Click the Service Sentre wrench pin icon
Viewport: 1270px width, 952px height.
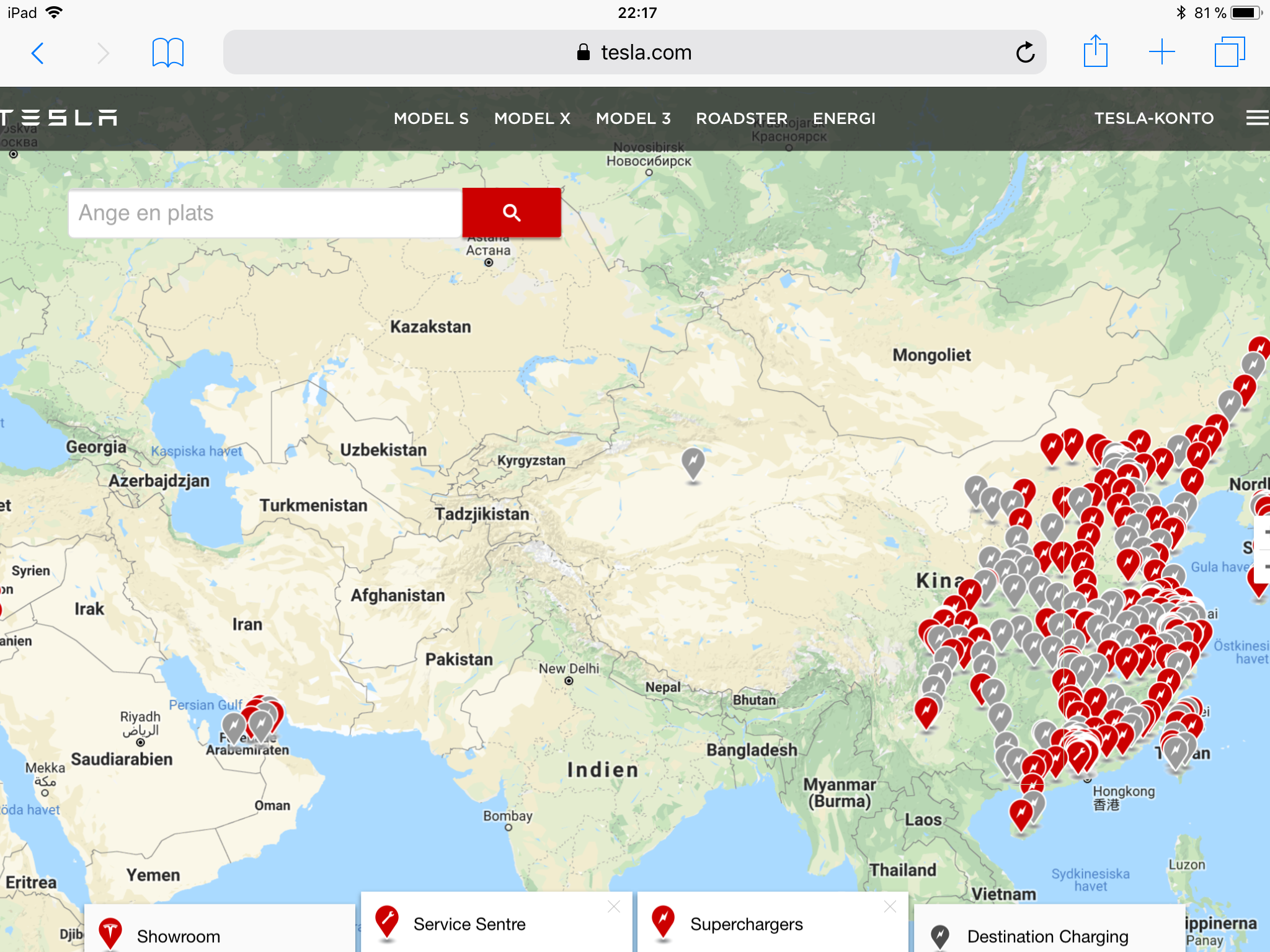click(387, 923)
